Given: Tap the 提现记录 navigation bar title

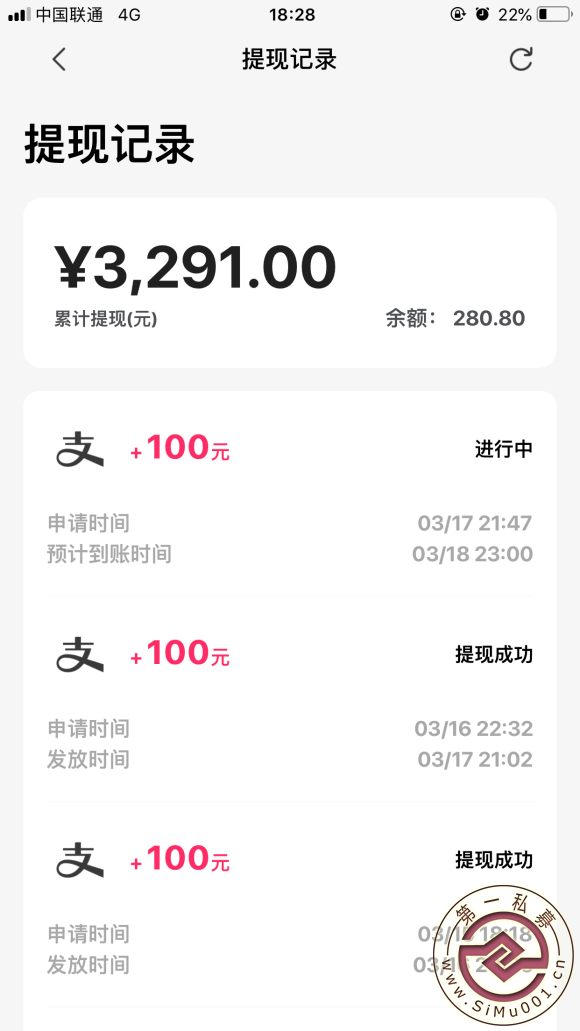Looking at the screenshot, I should tap(289, 60).
